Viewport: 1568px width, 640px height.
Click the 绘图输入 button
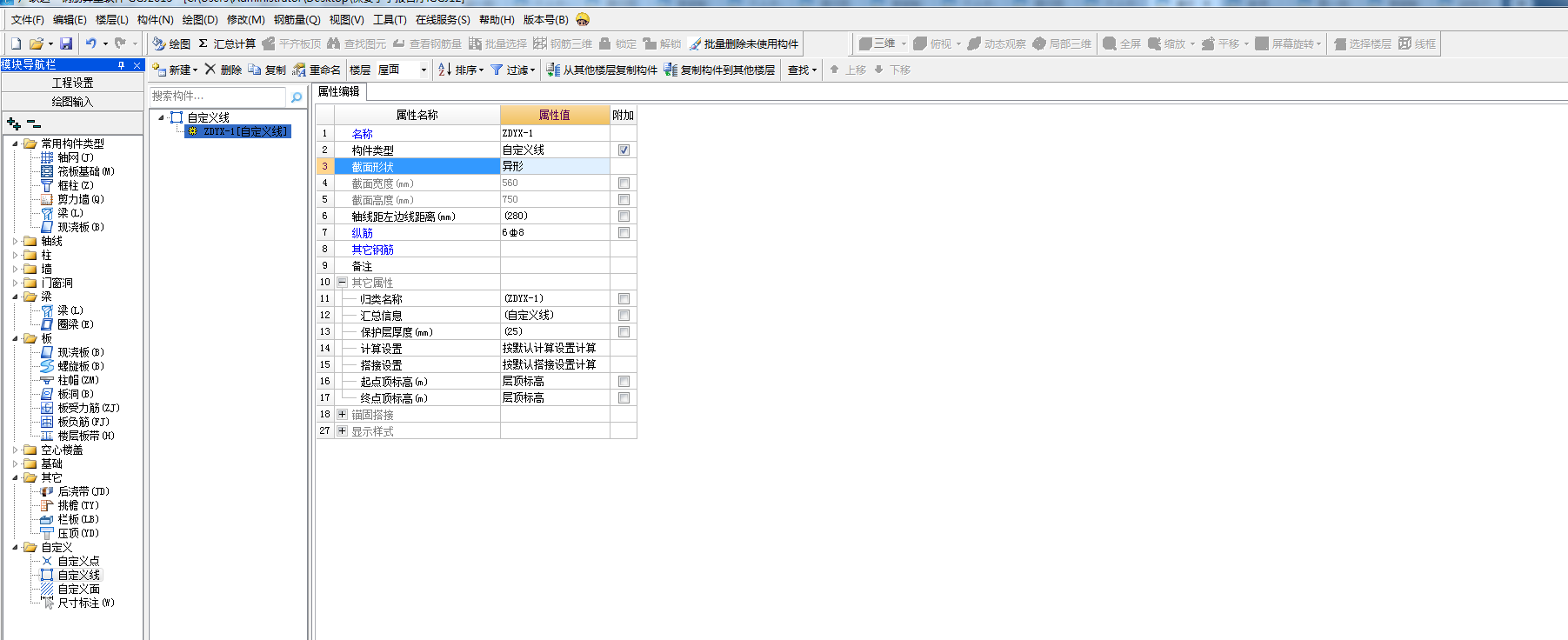tap(72, 102)
